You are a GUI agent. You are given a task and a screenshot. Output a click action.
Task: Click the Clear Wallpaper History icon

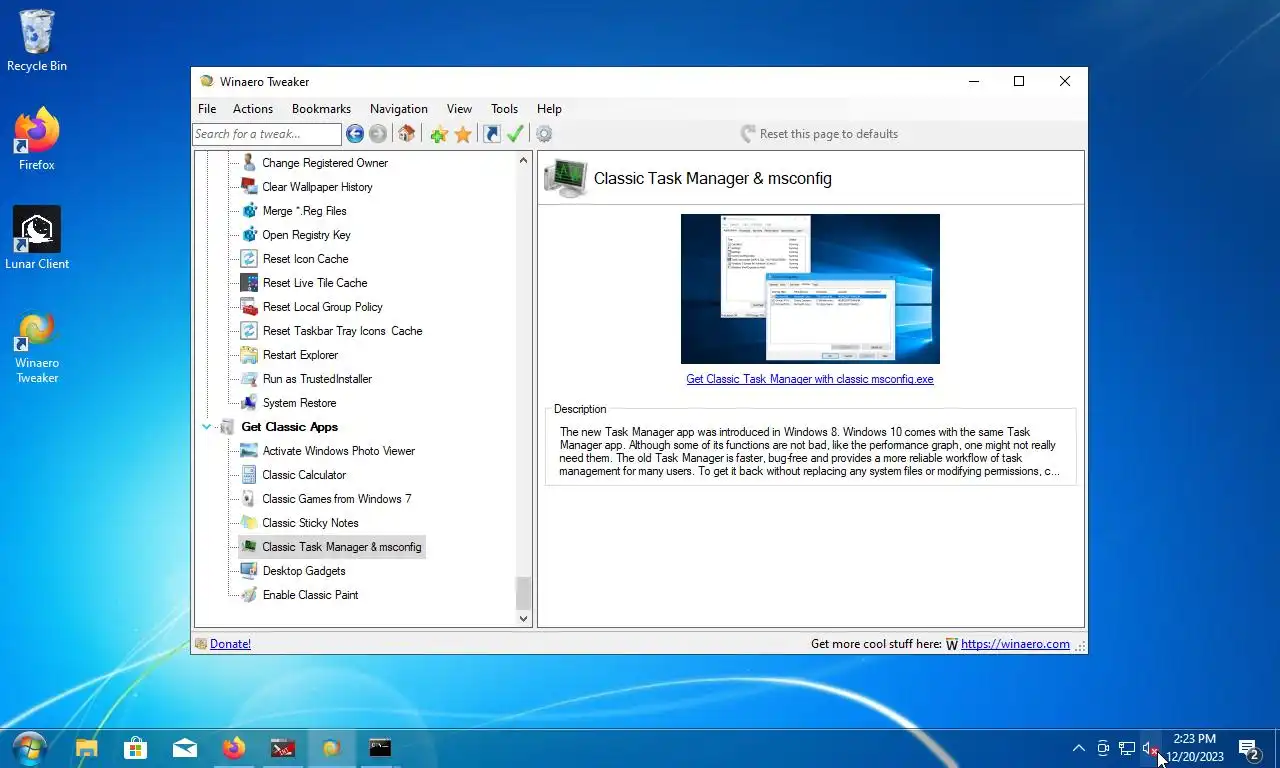coord(249,186)
